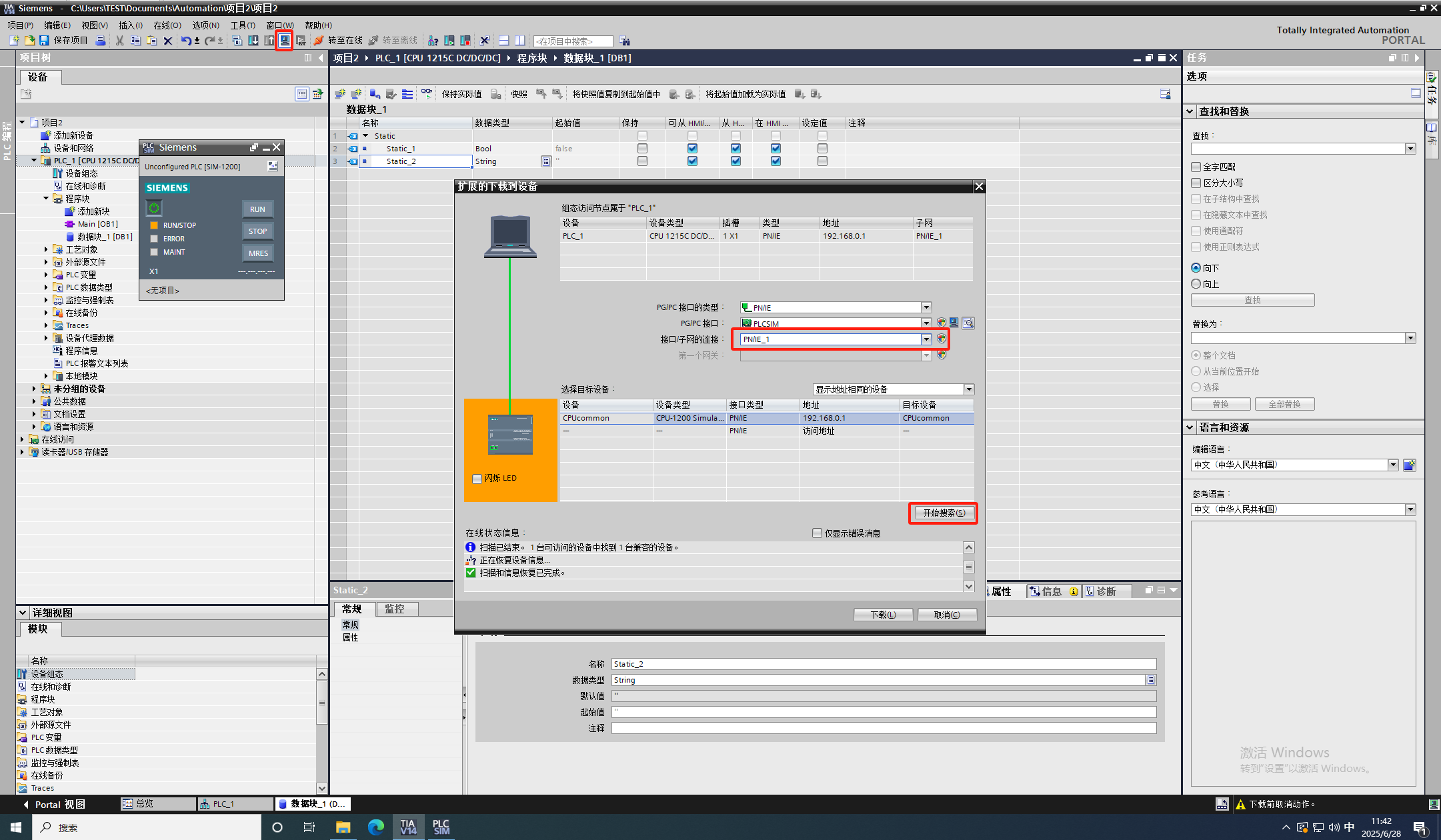Viewport: 1441px width, 840px height.
Task: Click the open project folder icon
Action: pyautogui.click(x=29, y=41)
